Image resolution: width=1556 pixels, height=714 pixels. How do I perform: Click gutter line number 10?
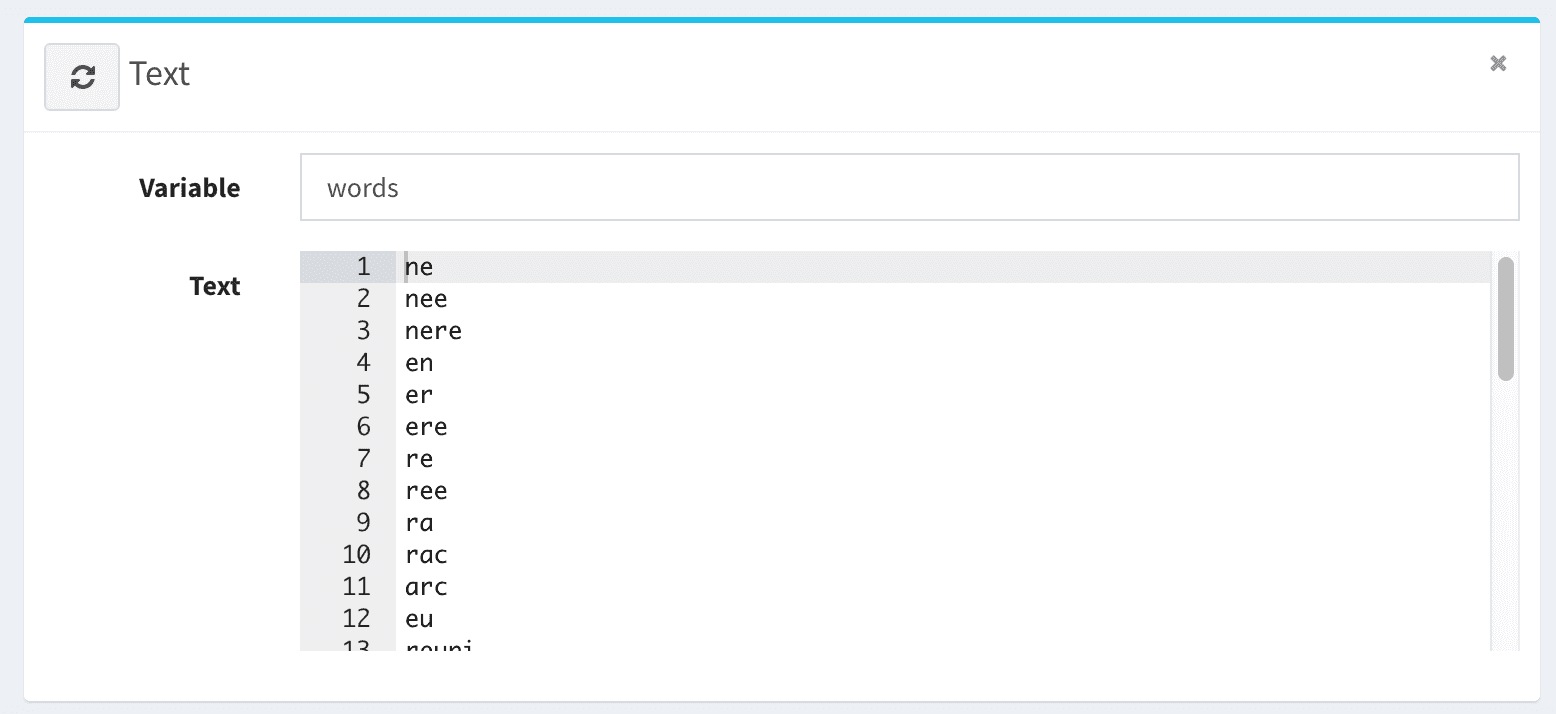click(356, 555)
